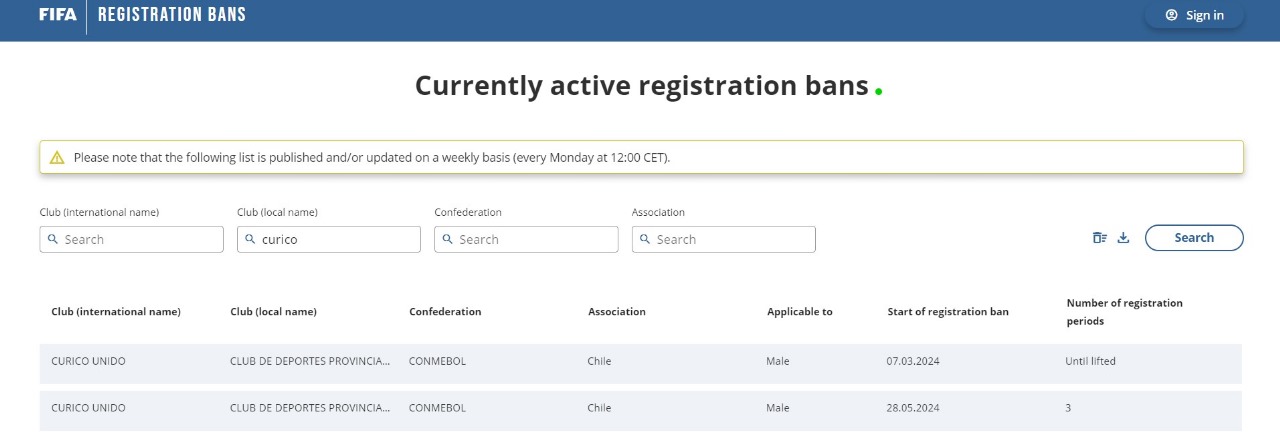Focus the Club (local name) field containing curico
This screenshot has width=1280, height=444.
[x=329, y=240]
